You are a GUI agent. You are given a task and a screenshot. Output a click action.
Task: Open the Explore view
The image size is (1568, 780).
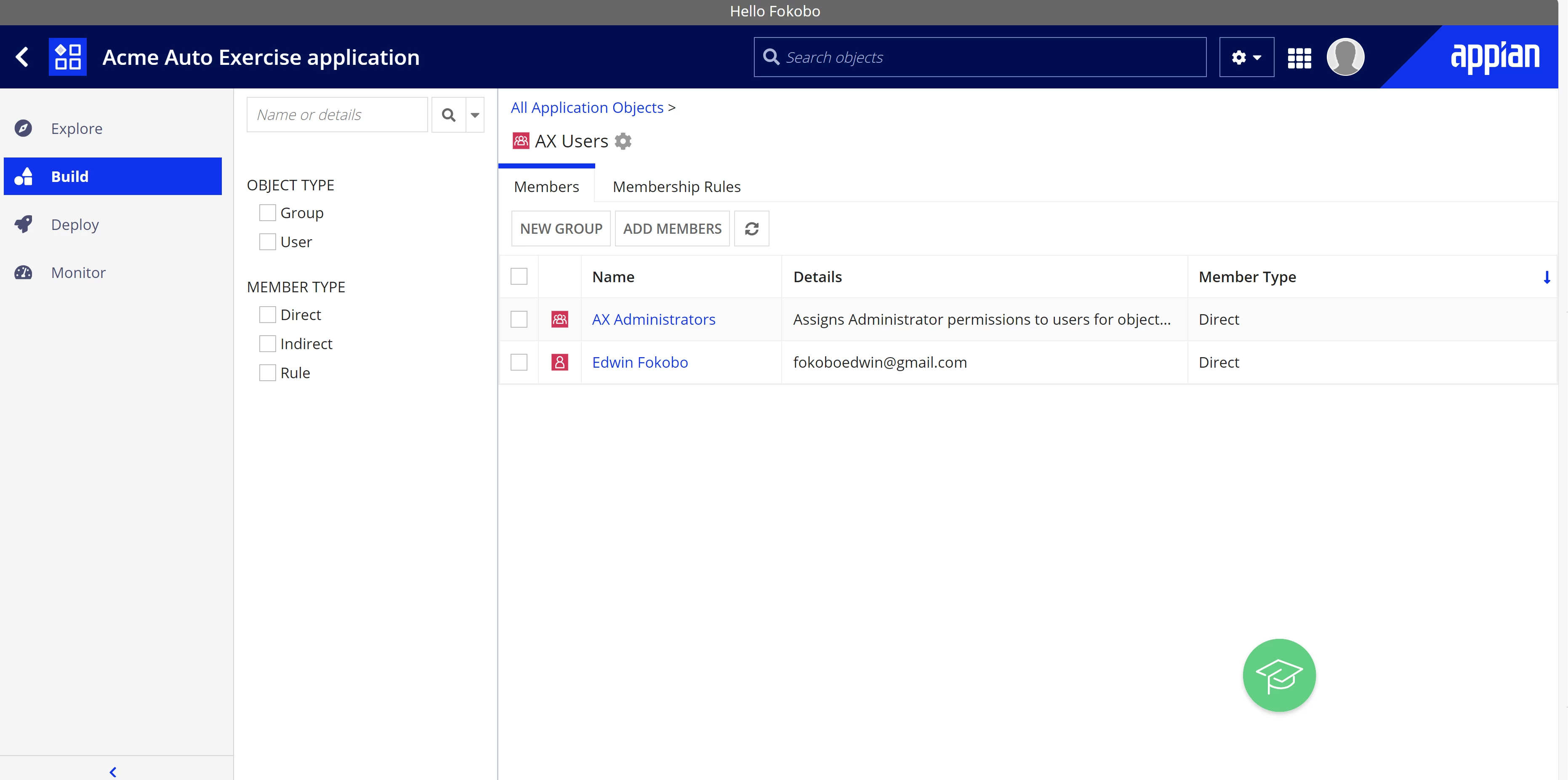tap(113, 128)
